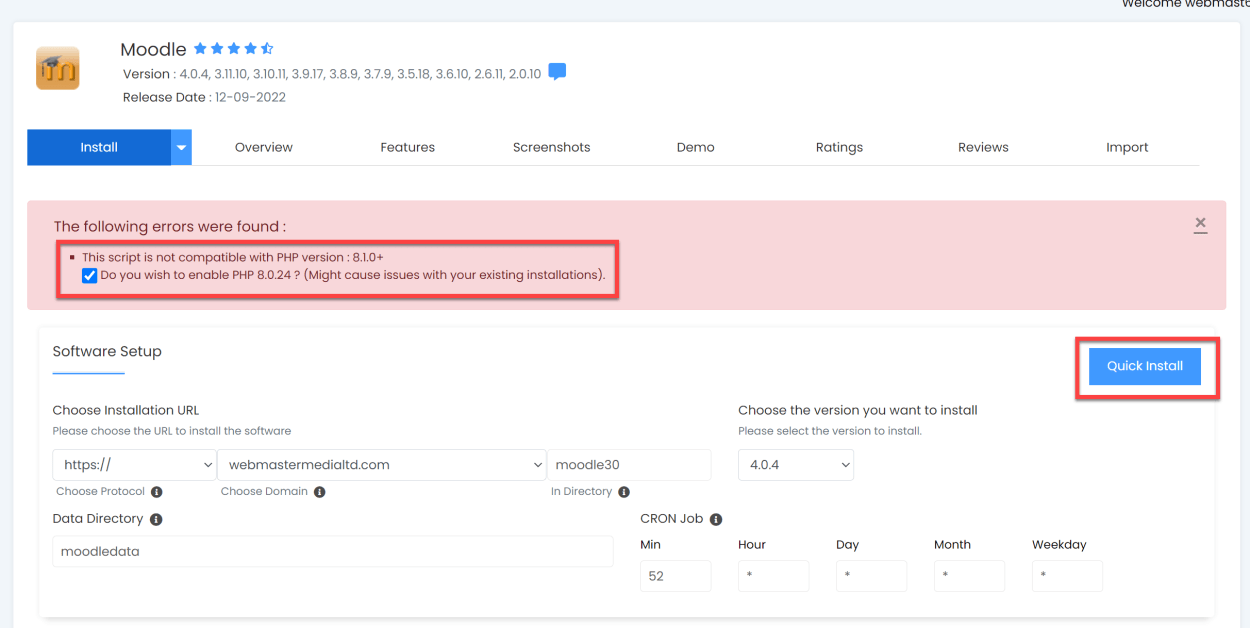
Task: Open the https:// protocol dropdown
Action: [x=135, y=465]
